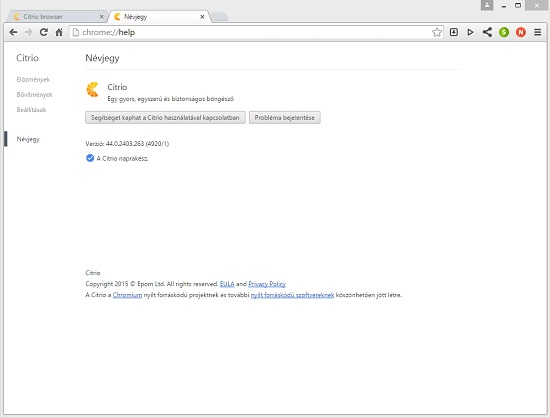Click the user profile icon in title bar
Image resolution: width=550 pixels, height=418 pixels.
[x=487, y=5]
